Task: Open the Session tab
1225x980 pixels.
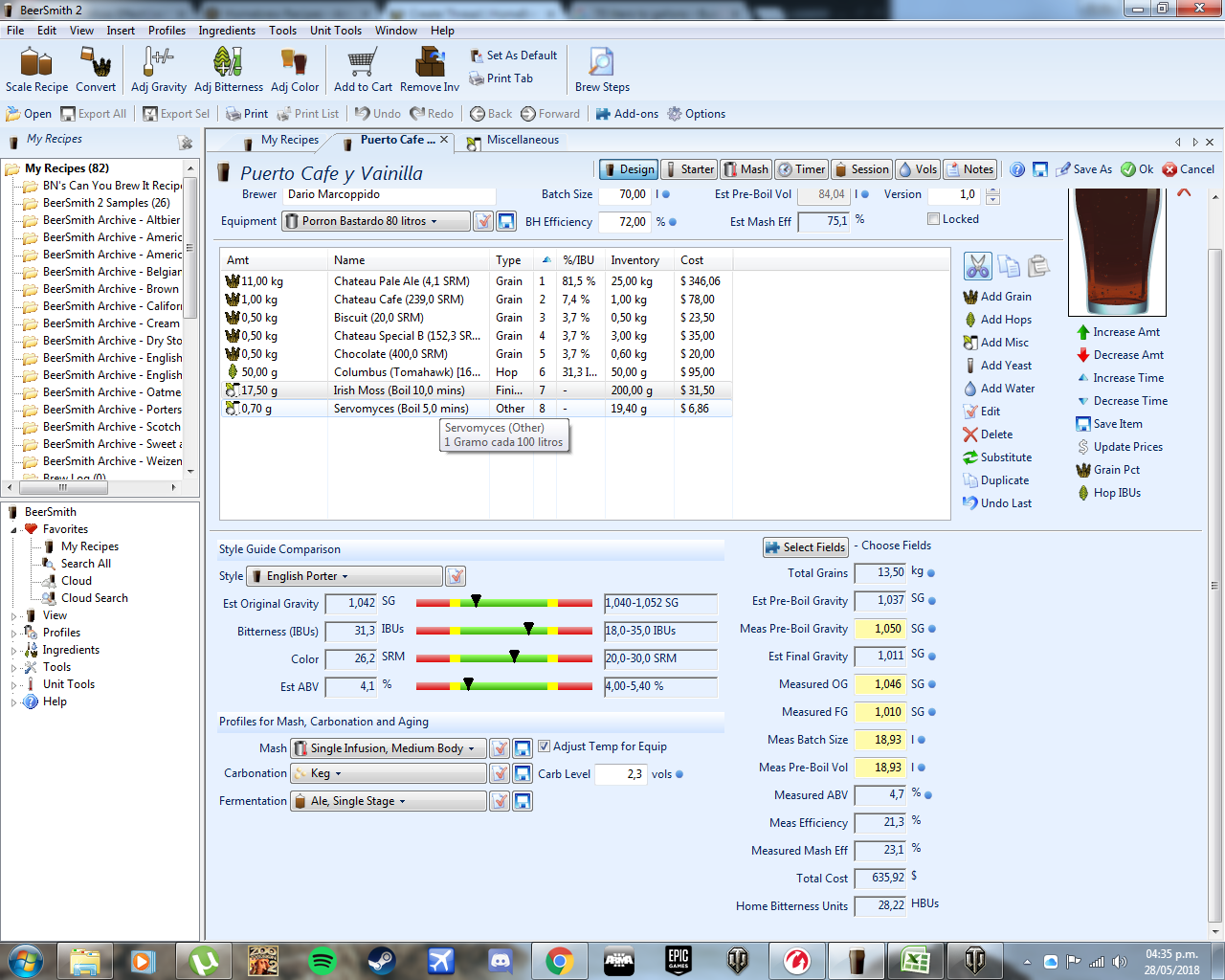Action: 861,169
